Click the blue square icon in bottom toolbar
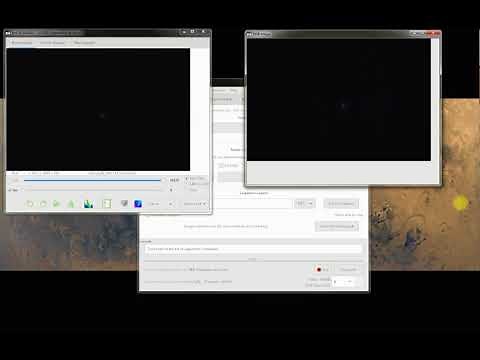480x360 pixels. click(138, 204)
